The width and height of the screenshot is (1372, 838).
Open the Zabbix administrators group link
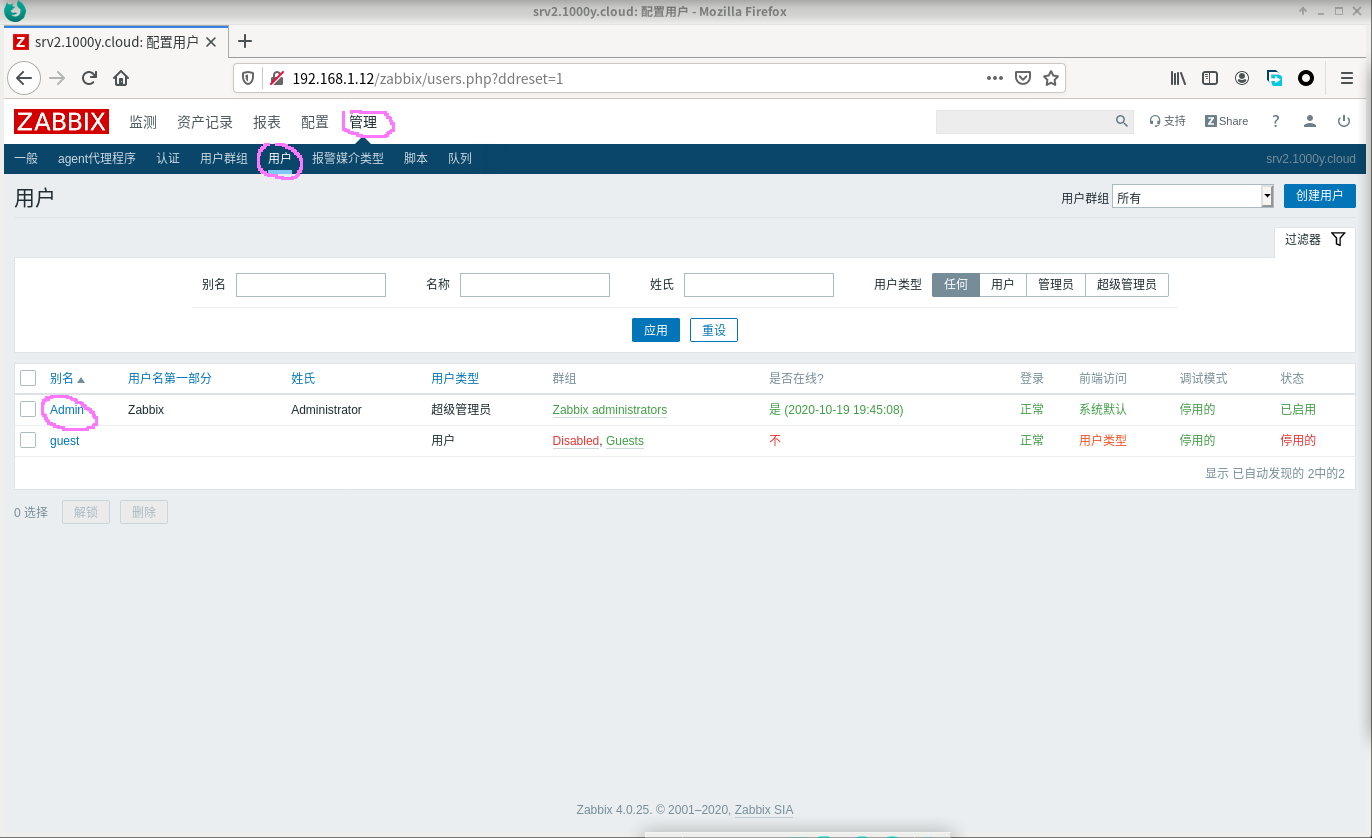[x=609, y=410]
